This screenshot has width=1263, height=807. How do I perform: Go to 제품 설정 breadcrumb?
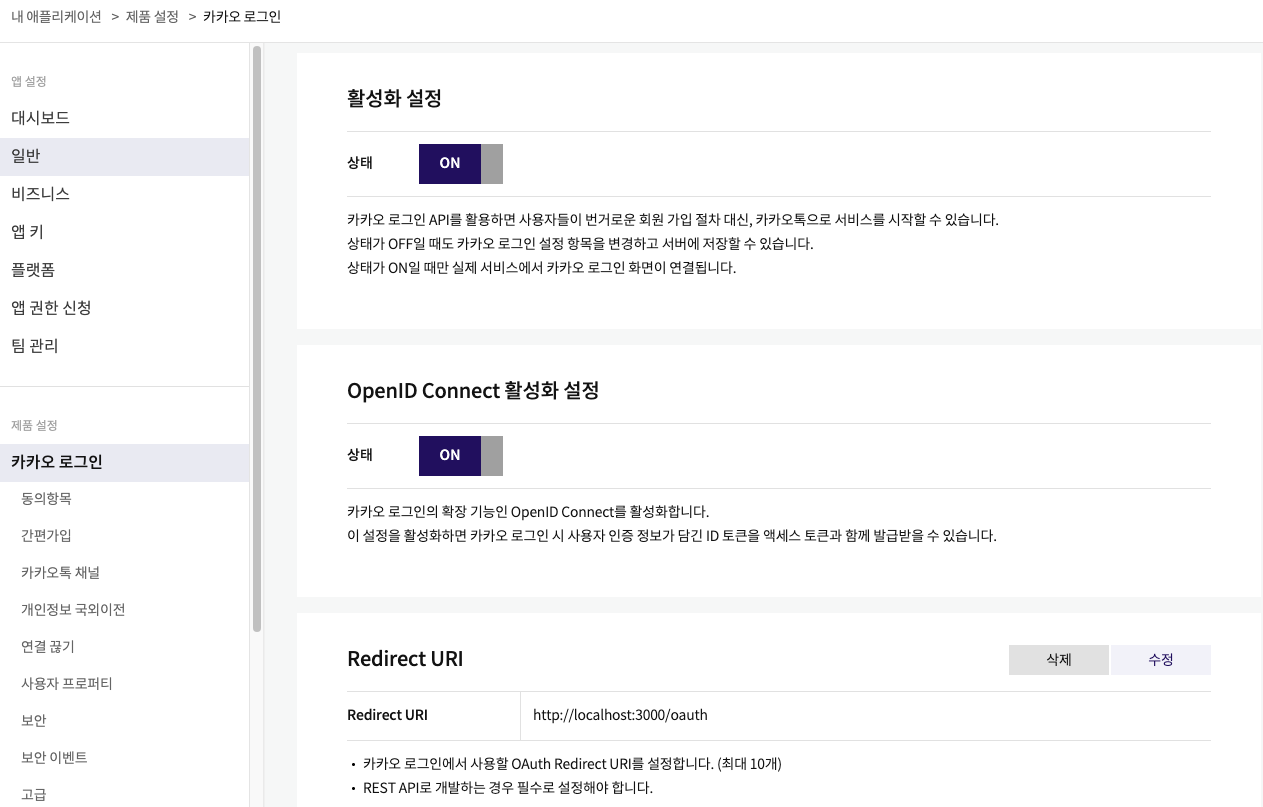152,17
